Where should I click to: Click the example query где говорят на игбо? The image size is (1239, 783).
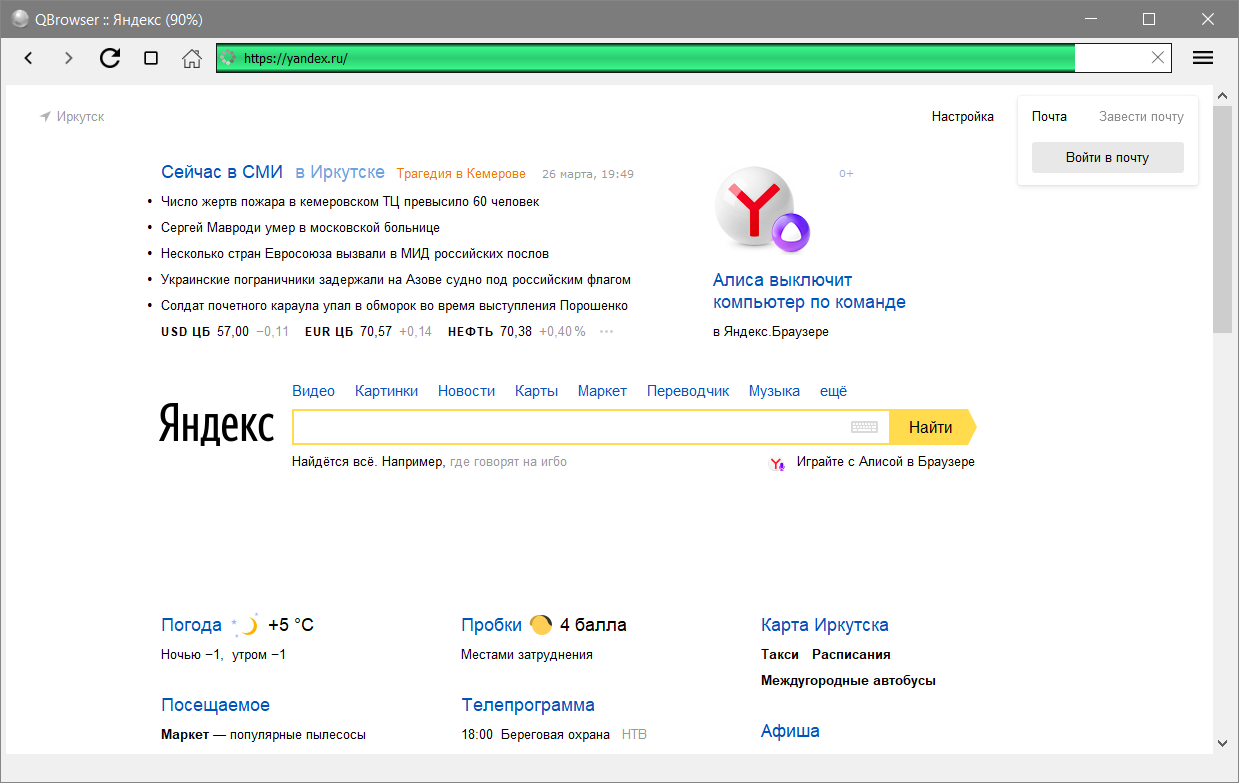[508, 462]
